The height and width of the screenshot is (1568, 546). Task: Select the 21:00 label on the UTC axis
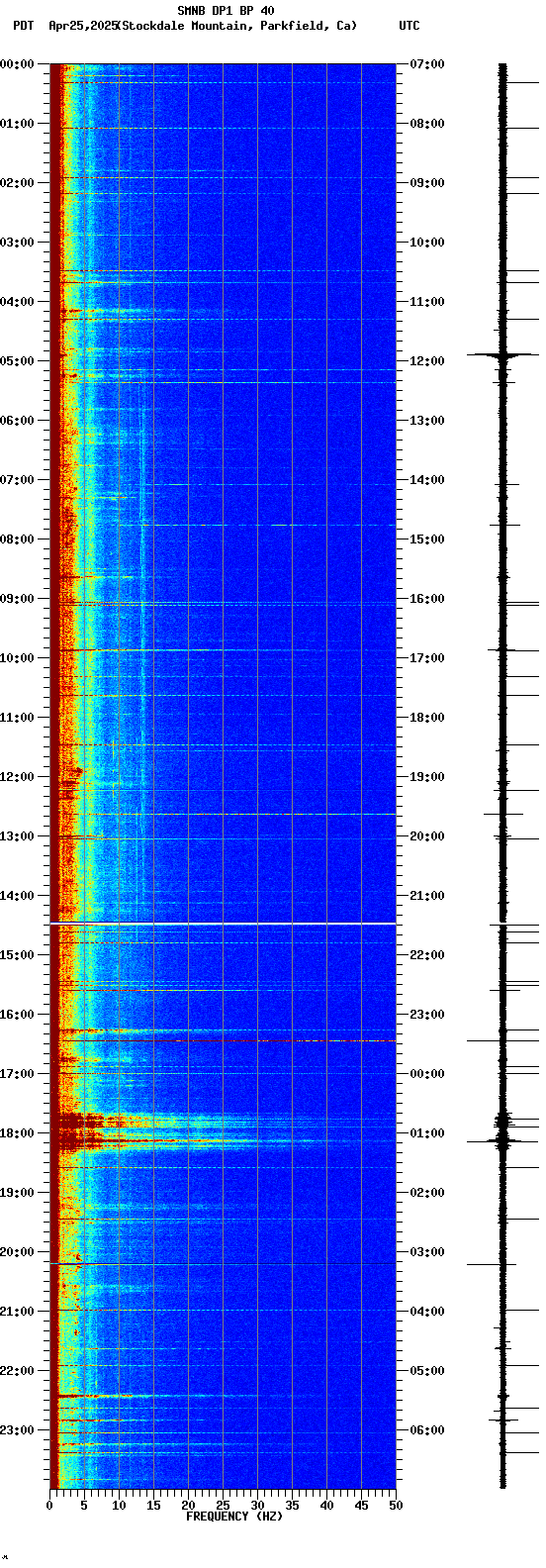[427, 896]
